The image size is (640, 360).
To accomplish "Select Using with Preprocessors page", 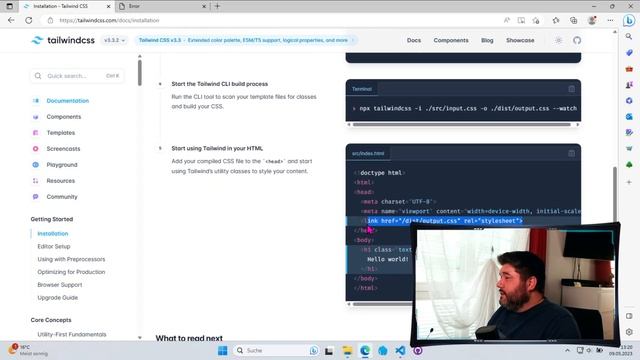I will [71, 259].
